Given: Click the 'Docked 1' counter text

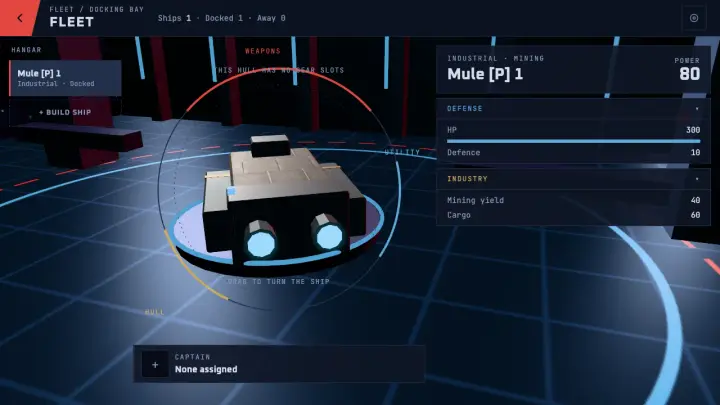Looking at the screenshot, I should coord(224,18).
